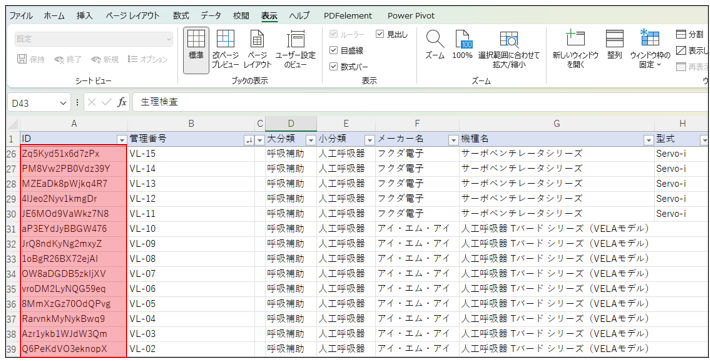Image resolution: width=710 pixels, height=361 pixels.
Task: Select cell with ID Q6PeKdVO3eknopX
Action: (x=74, y=349)
